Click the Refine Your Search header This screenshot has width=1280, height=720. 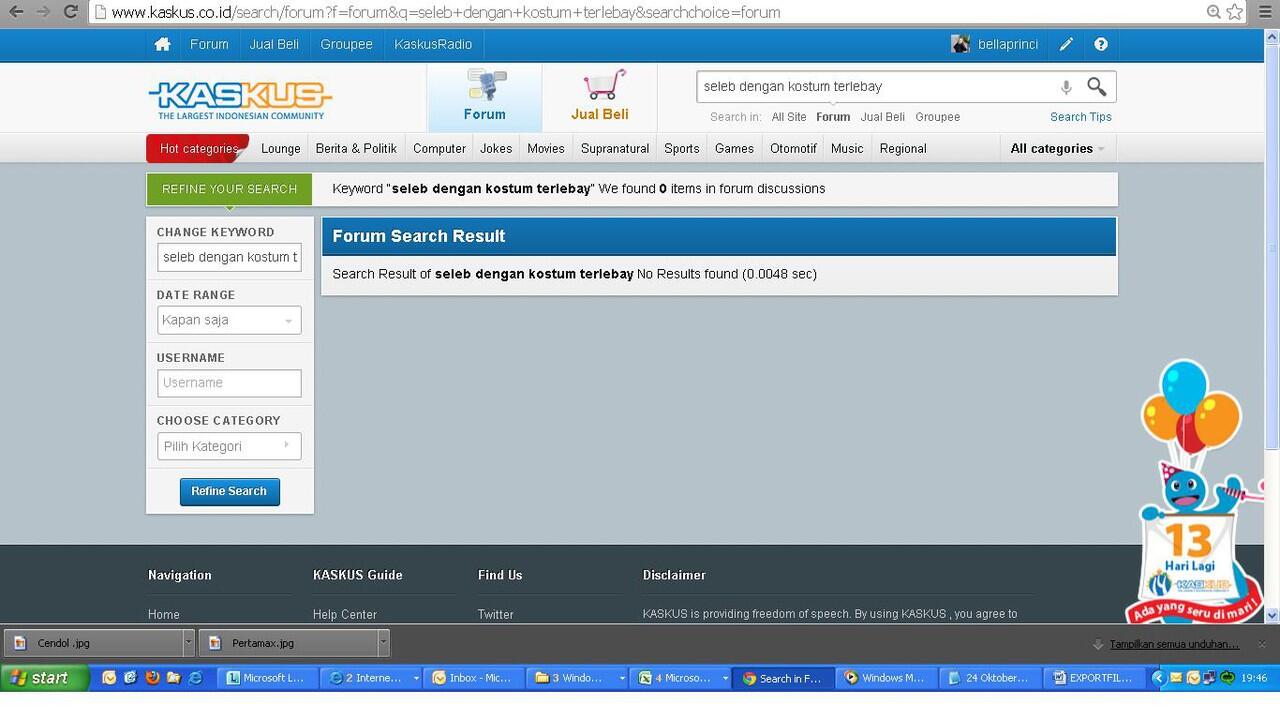point(229,189)
